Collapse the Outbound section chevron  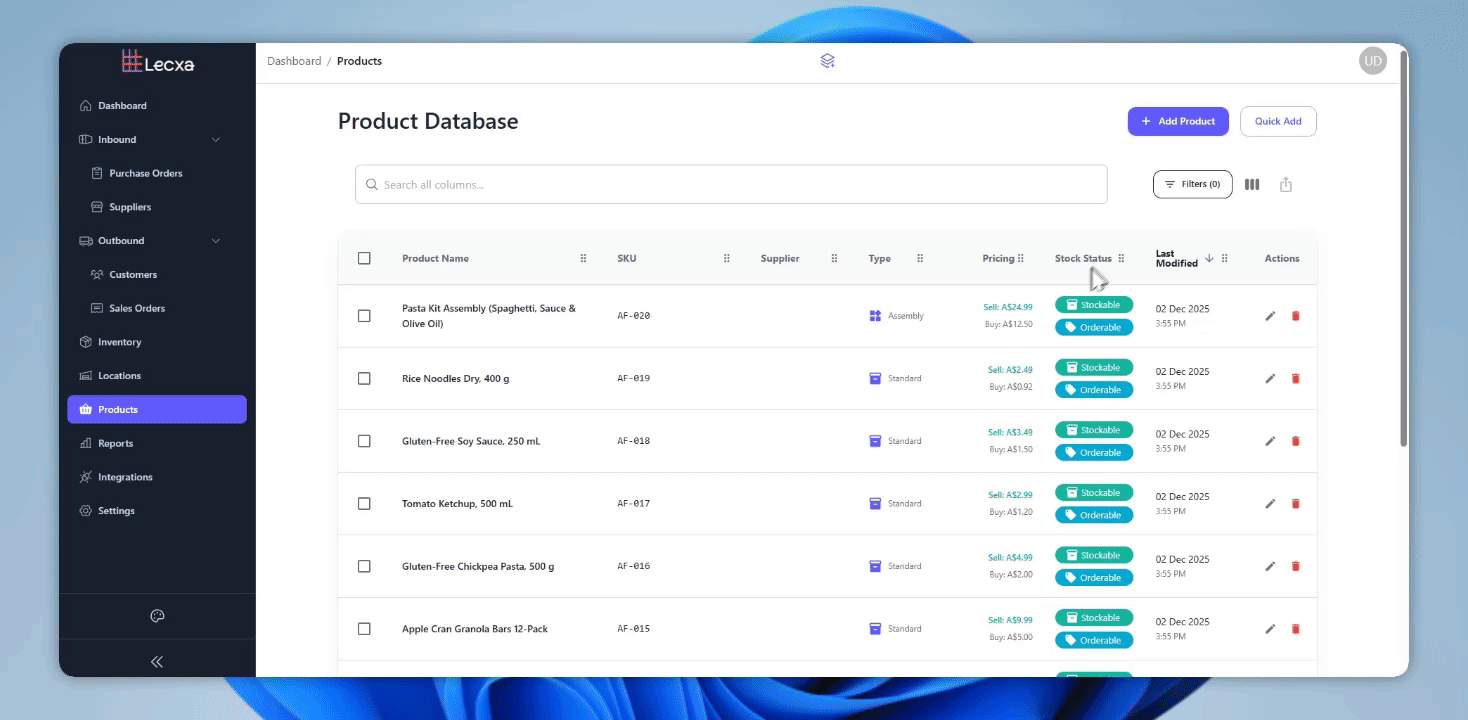[x=215, y=240]
